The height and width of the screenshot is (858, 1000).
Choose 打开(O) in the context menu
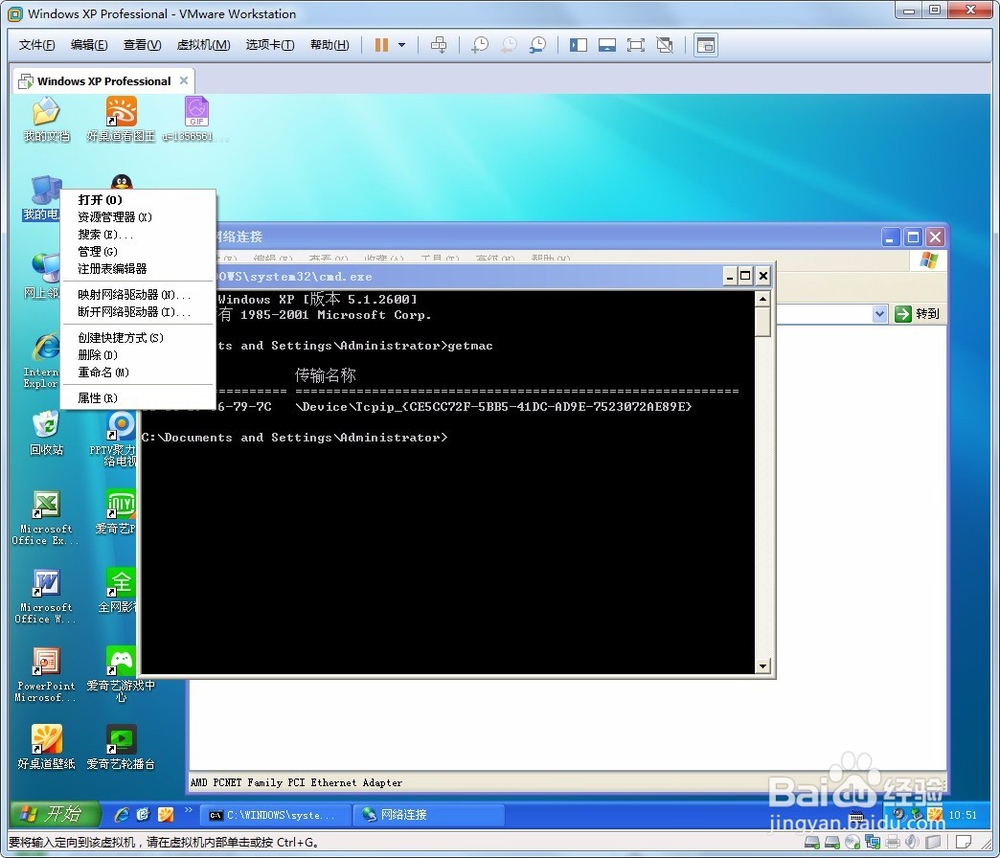(x=137, y=200)
